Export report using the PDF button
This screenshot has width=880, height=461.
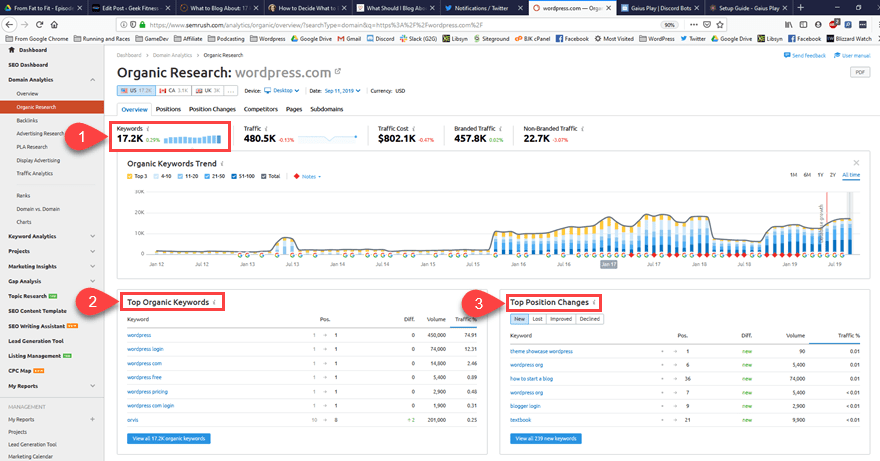coord(860,72)
